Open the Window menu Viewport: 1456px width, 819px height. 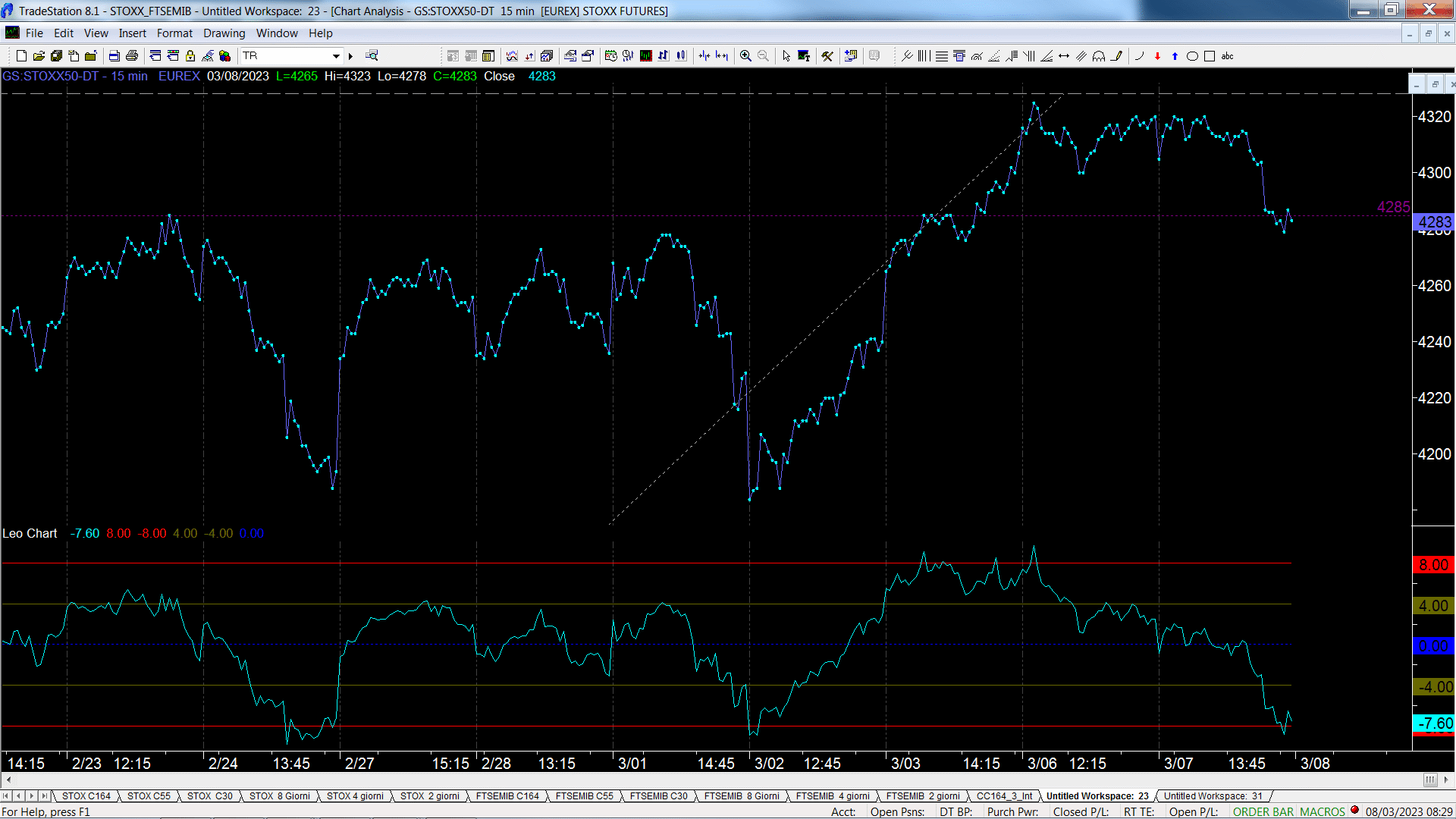pyautogui.click(x=277, y=33)
